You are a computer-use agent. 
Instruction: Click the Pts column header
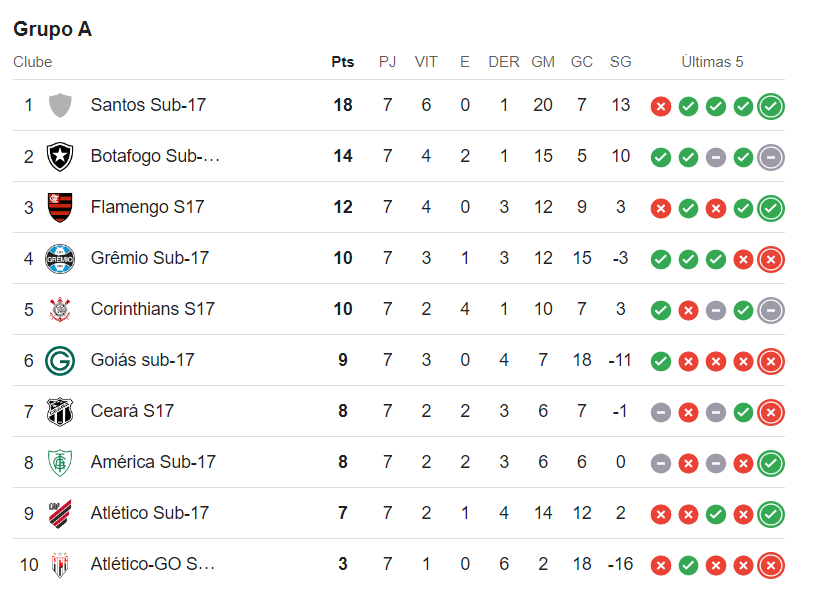click(343, 62)
